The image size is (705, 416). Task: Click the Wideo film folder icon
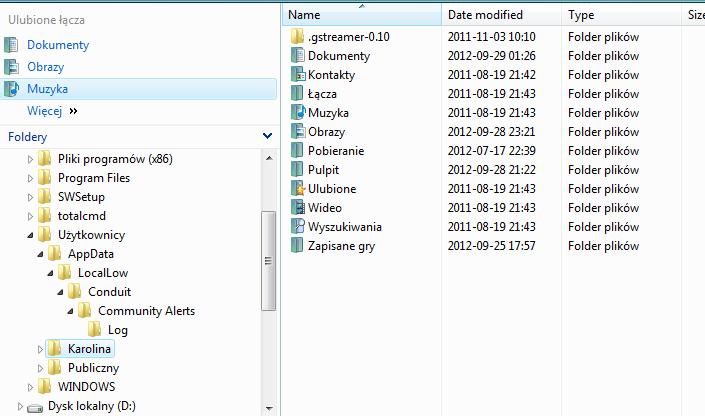click(298, 207)
